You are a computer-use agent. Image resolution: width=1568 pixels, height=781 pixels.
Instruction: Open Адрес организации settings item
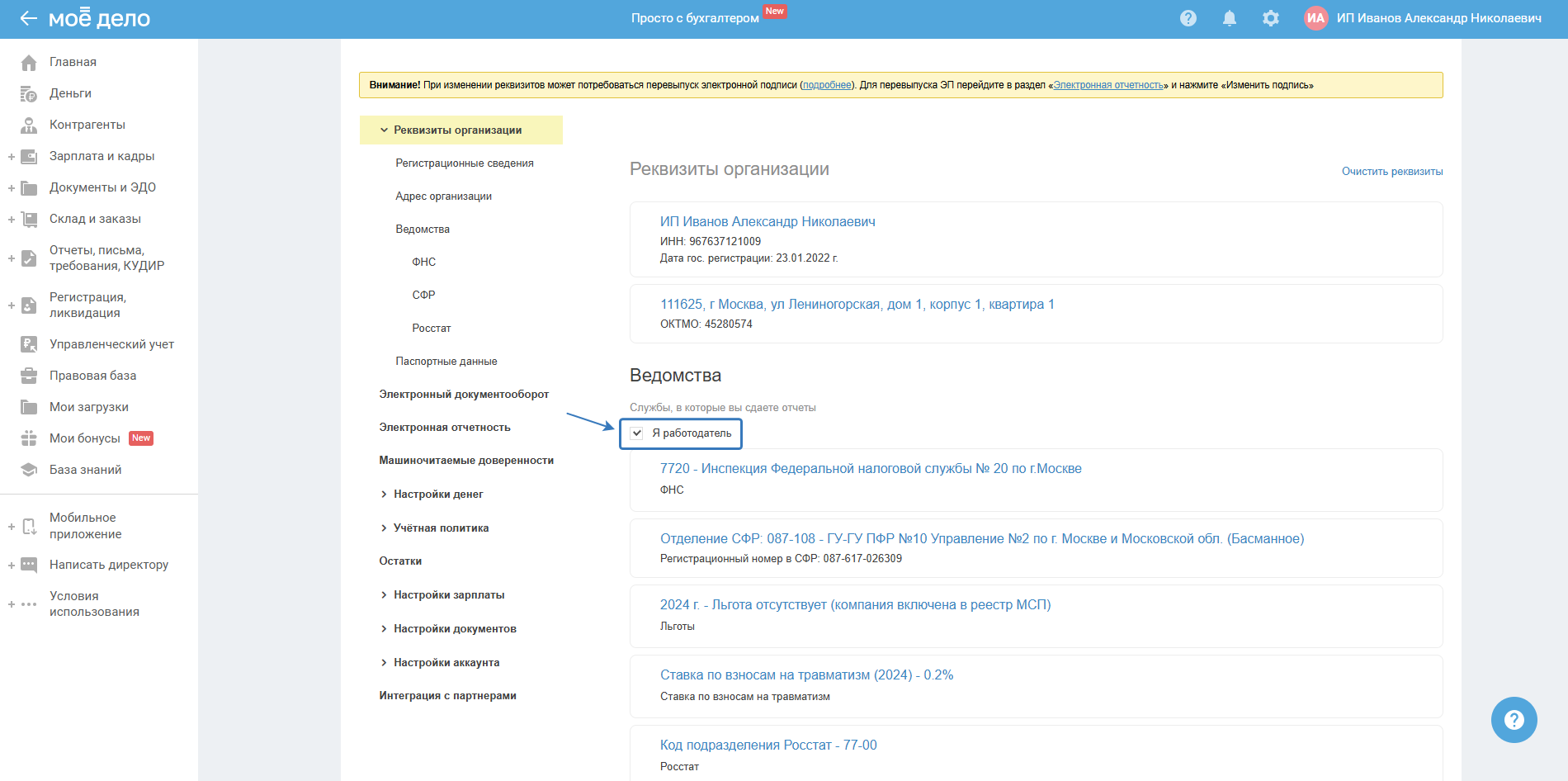pyautogui.click(x=443, y=196)
